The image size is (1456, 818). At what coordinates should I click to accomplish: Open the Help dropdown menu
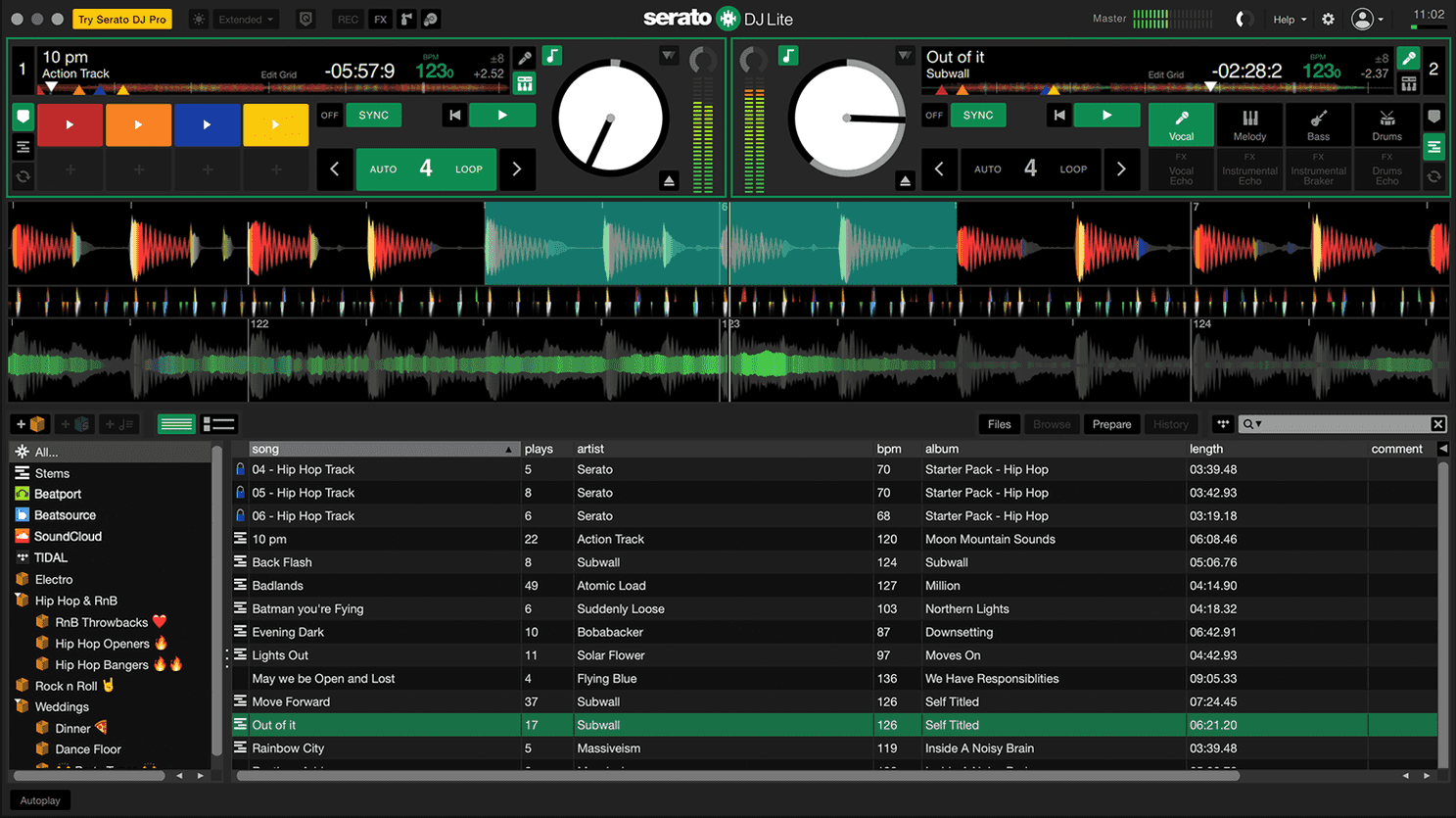click(x=1289, y=19)
